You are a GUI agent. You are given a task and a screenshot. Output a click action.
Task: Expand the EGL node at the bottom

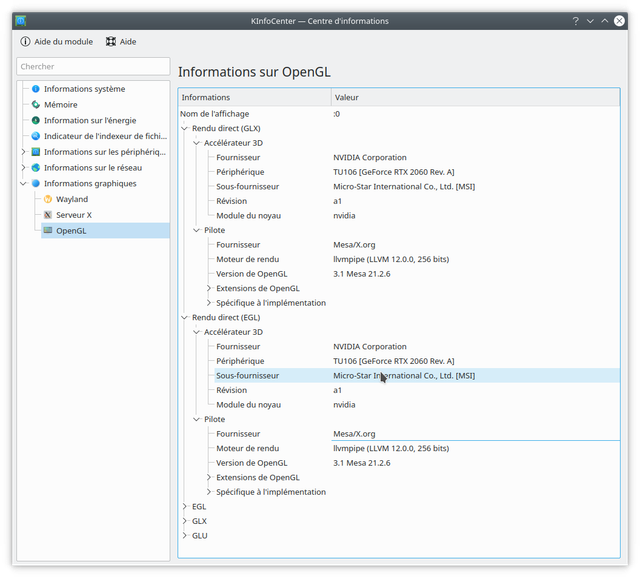pos(184,507)
